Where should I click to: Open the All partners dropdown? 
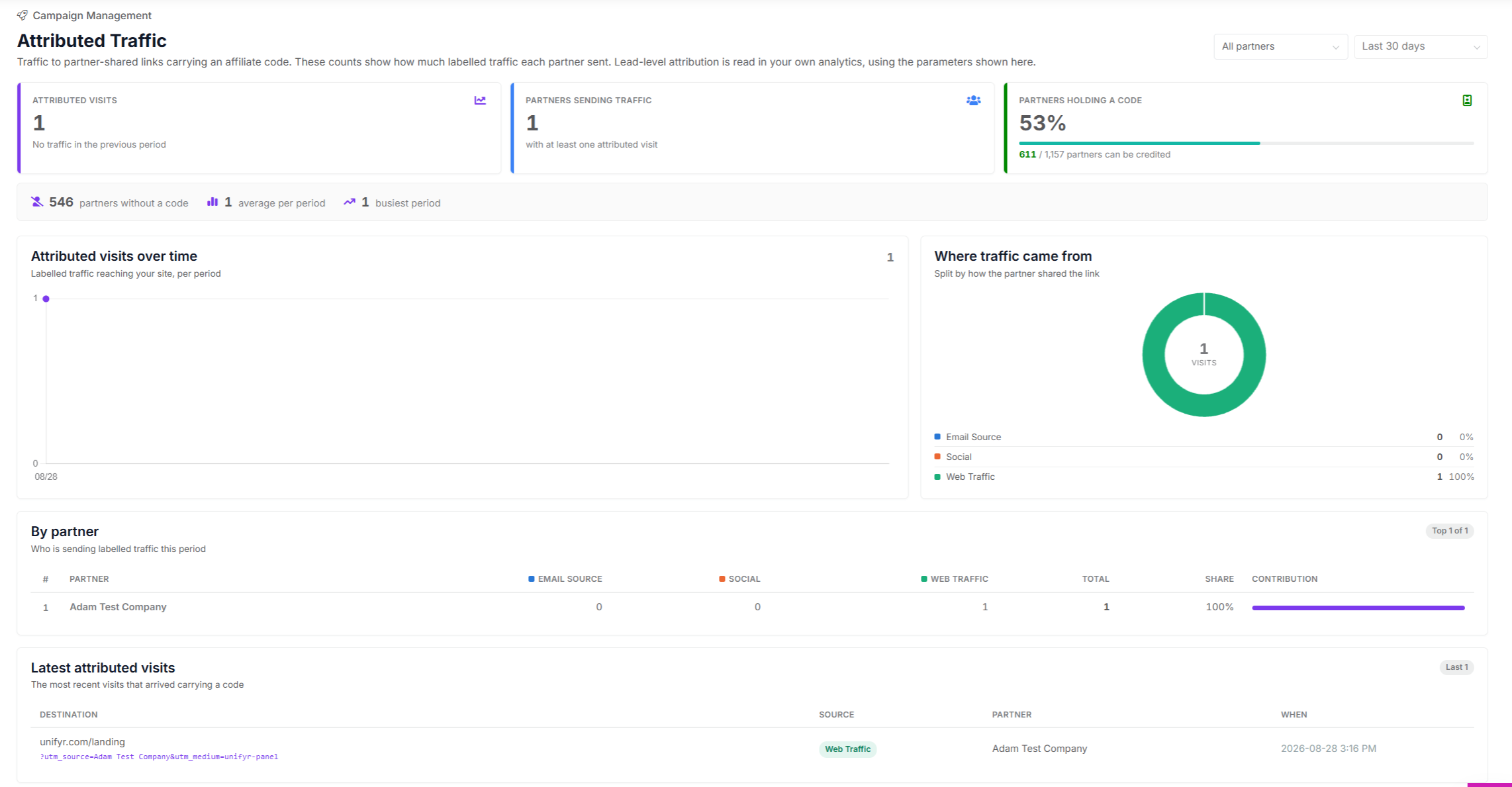click(x=1280, y=46)
